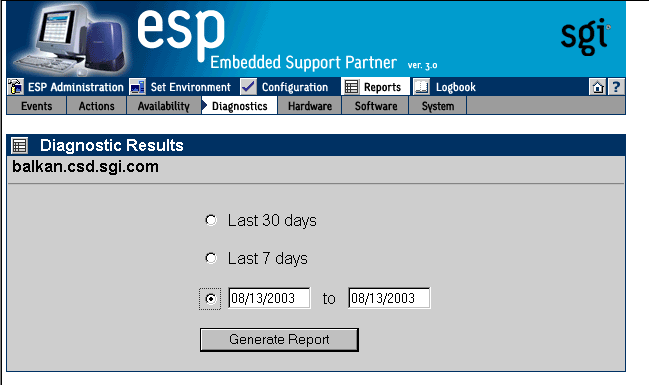649x385 pixels.
Task: Click the start date input field
Action: coord(269,298)
